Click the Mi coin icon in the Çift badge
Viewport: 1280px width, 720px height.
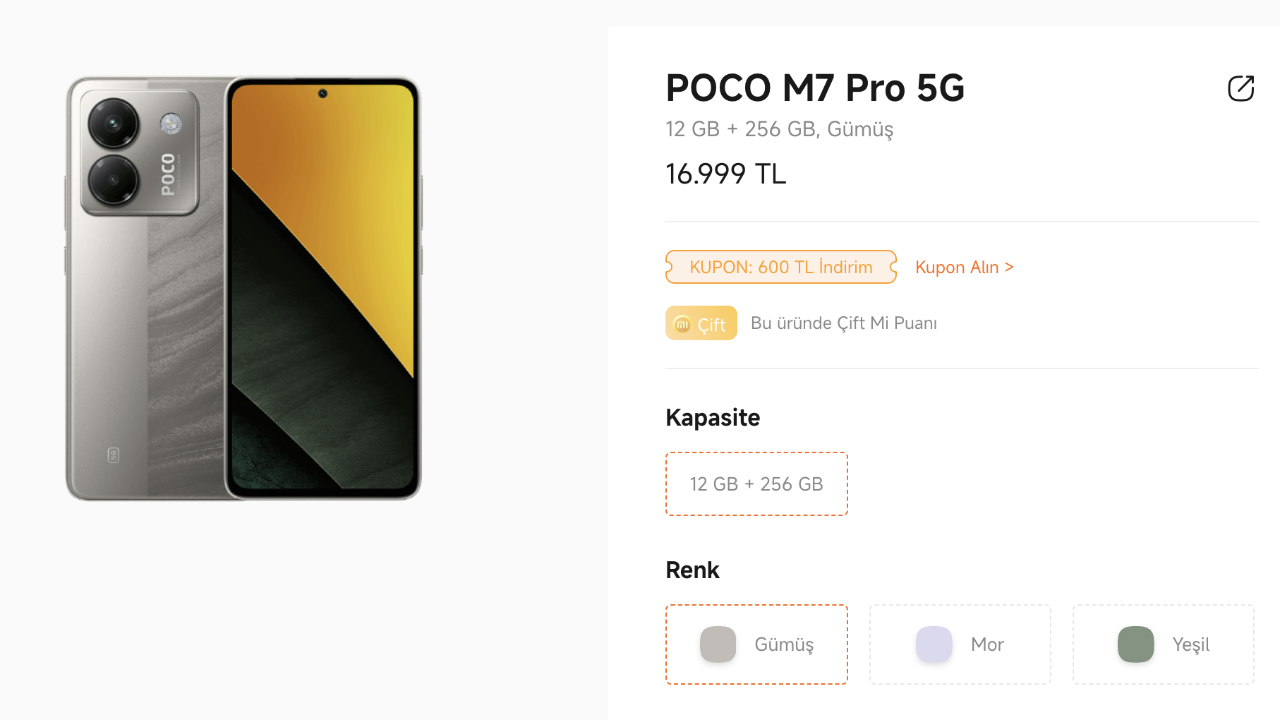pos(682,324)
